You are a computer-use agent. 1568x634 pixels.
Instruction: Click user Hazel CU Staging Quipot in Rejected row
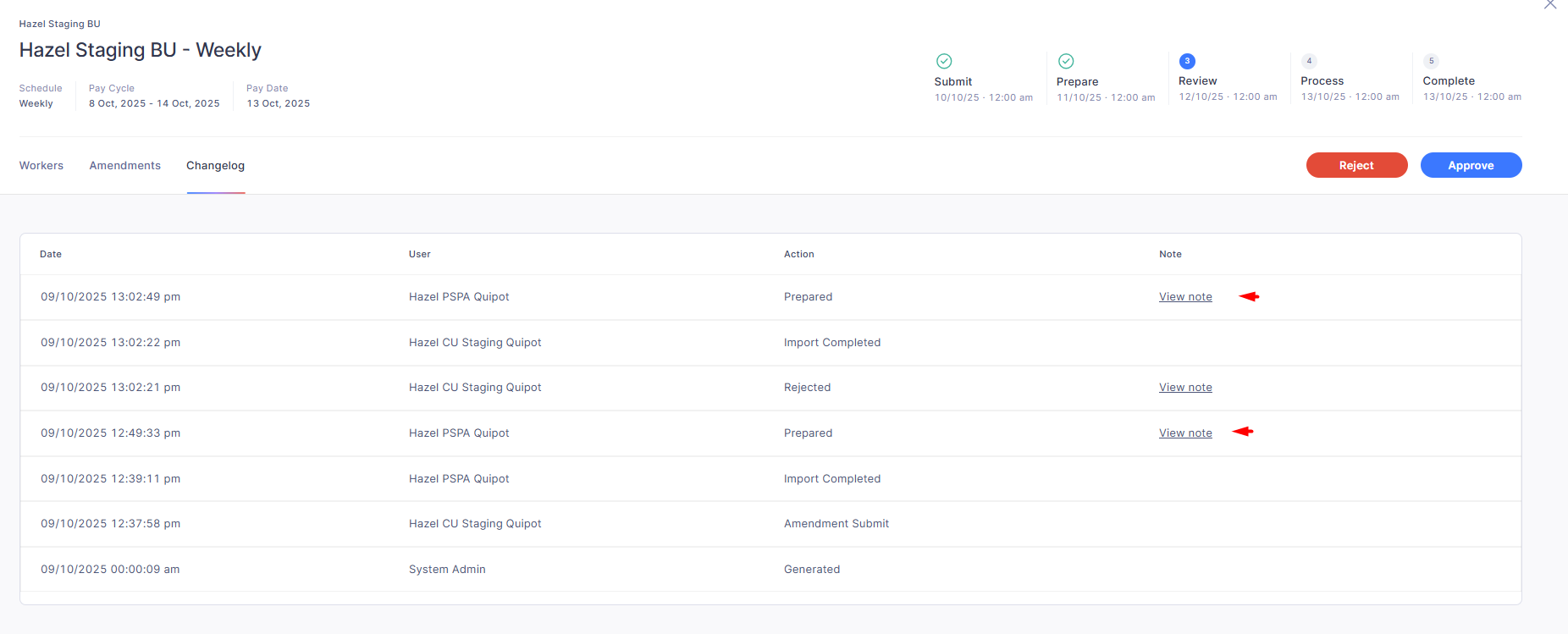pos(475,388)
